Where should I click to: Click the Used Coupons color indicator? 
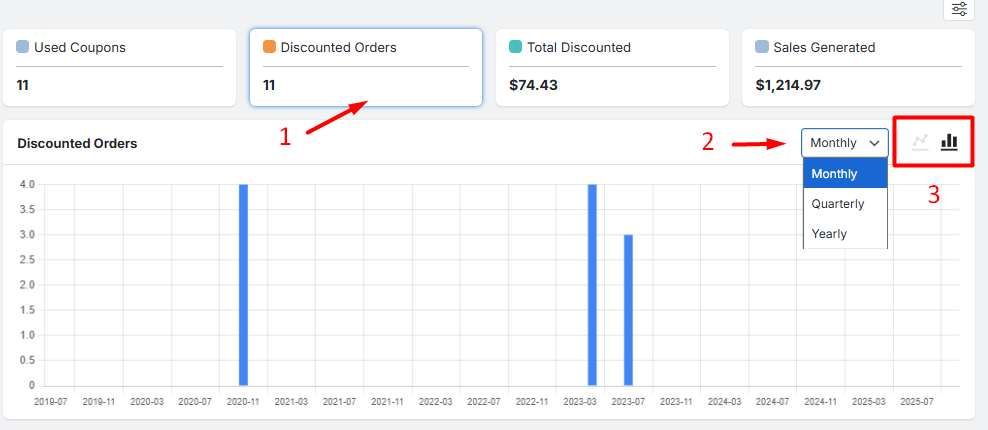(x=22, y=47)
